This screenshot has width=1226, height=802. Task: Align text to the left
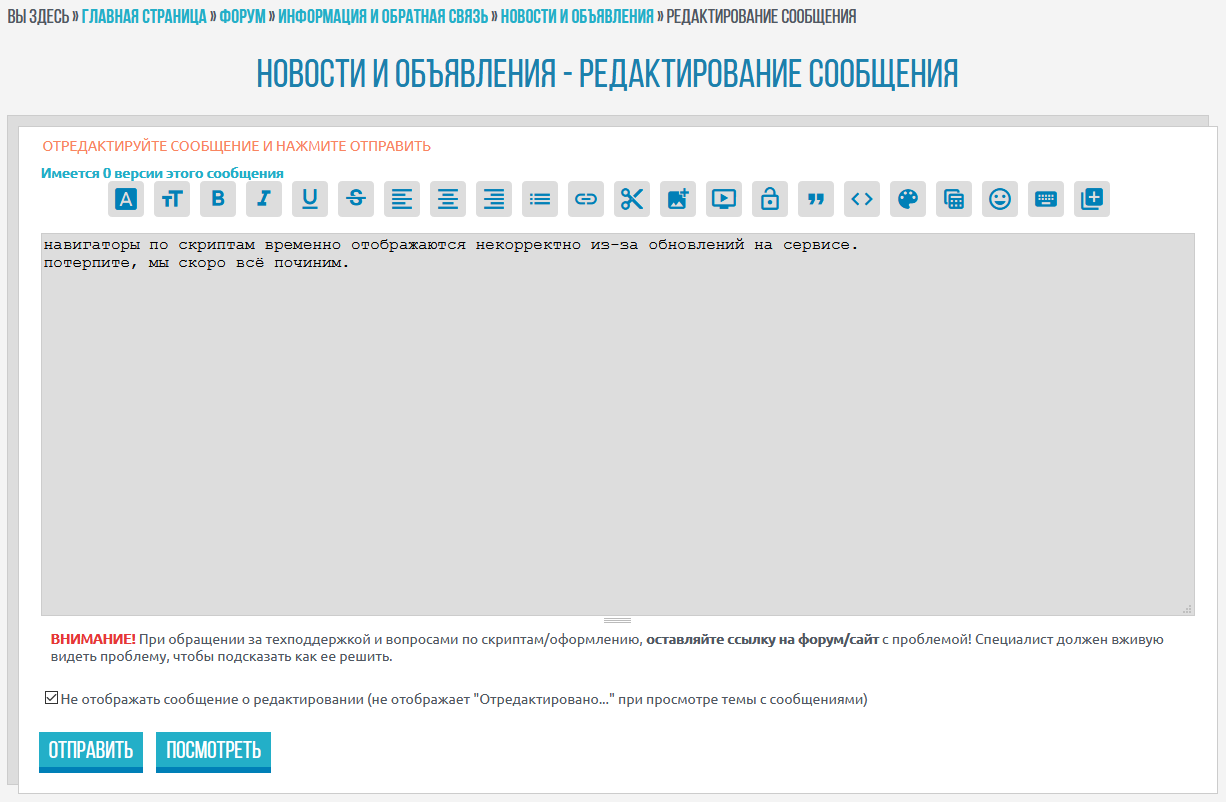click(402, 199)
